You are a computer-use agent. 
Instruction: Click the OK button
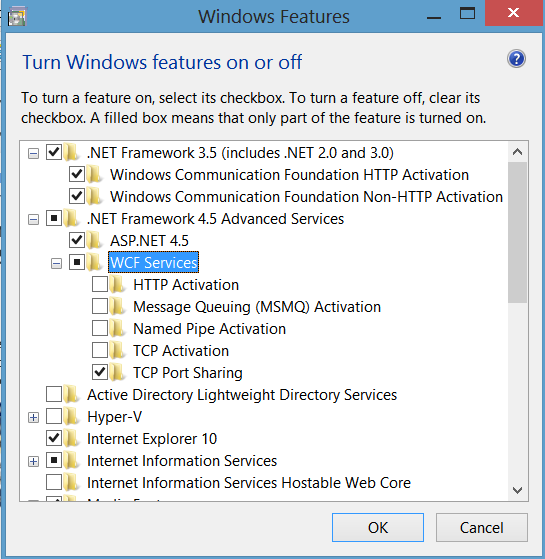[x=378, y=528]
